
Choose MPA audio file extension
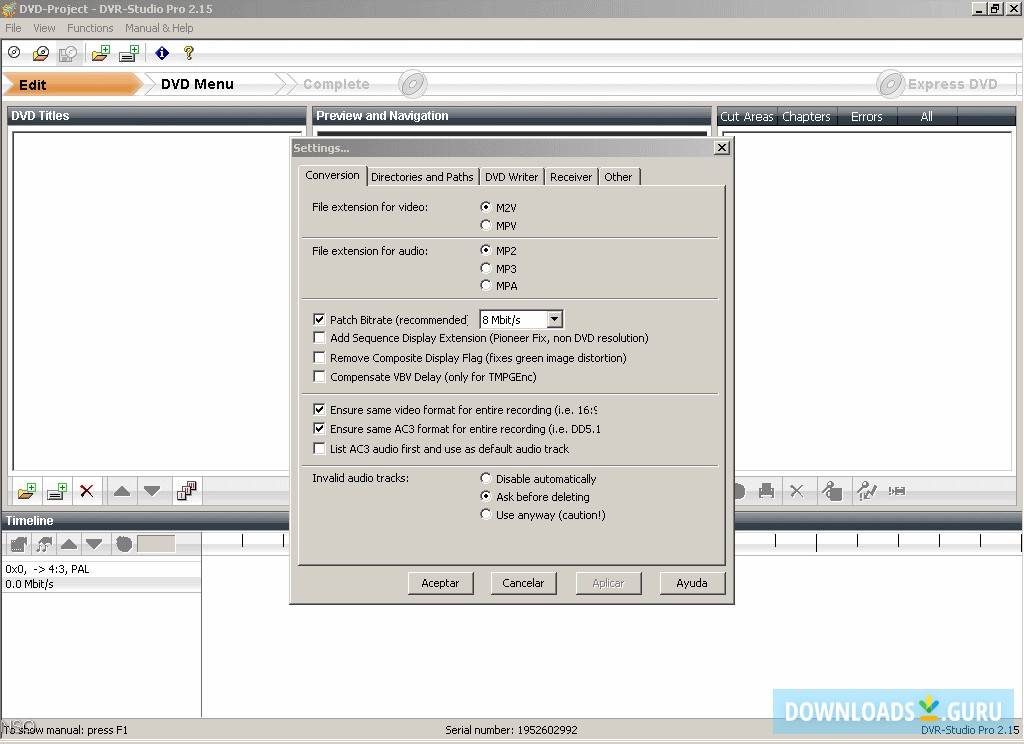486,285
